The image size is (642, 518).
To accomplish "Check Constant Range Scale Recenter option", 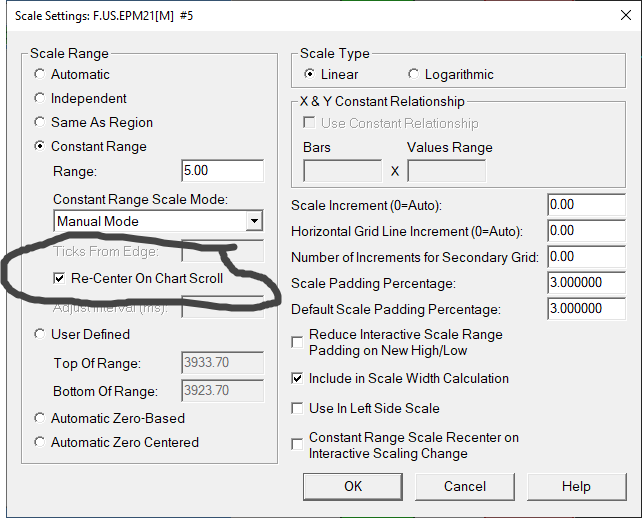I will tap(297, 445).
